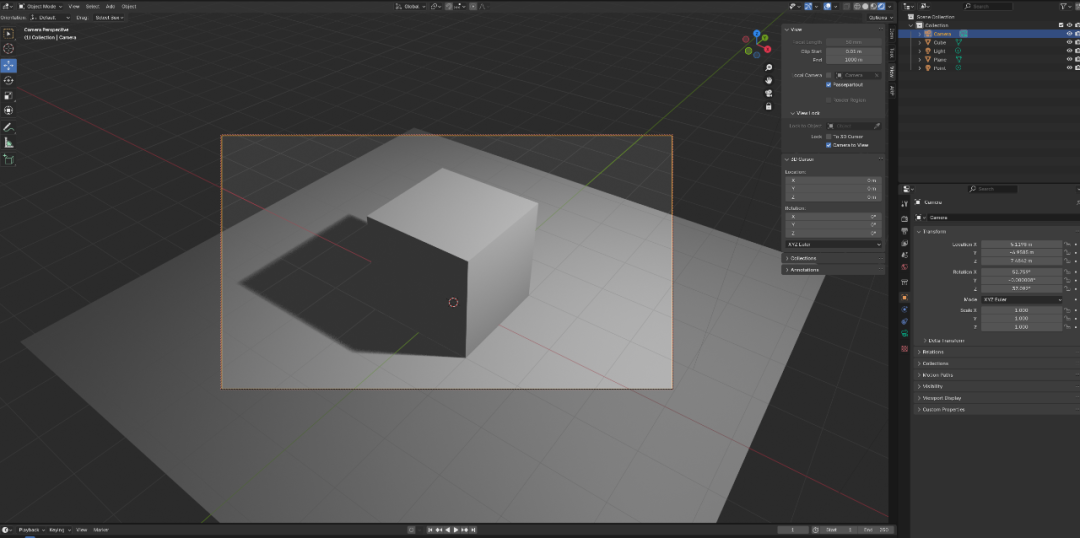1080x538 pixels.
Task: Click the Location X value field
Action: (1021, 245)
